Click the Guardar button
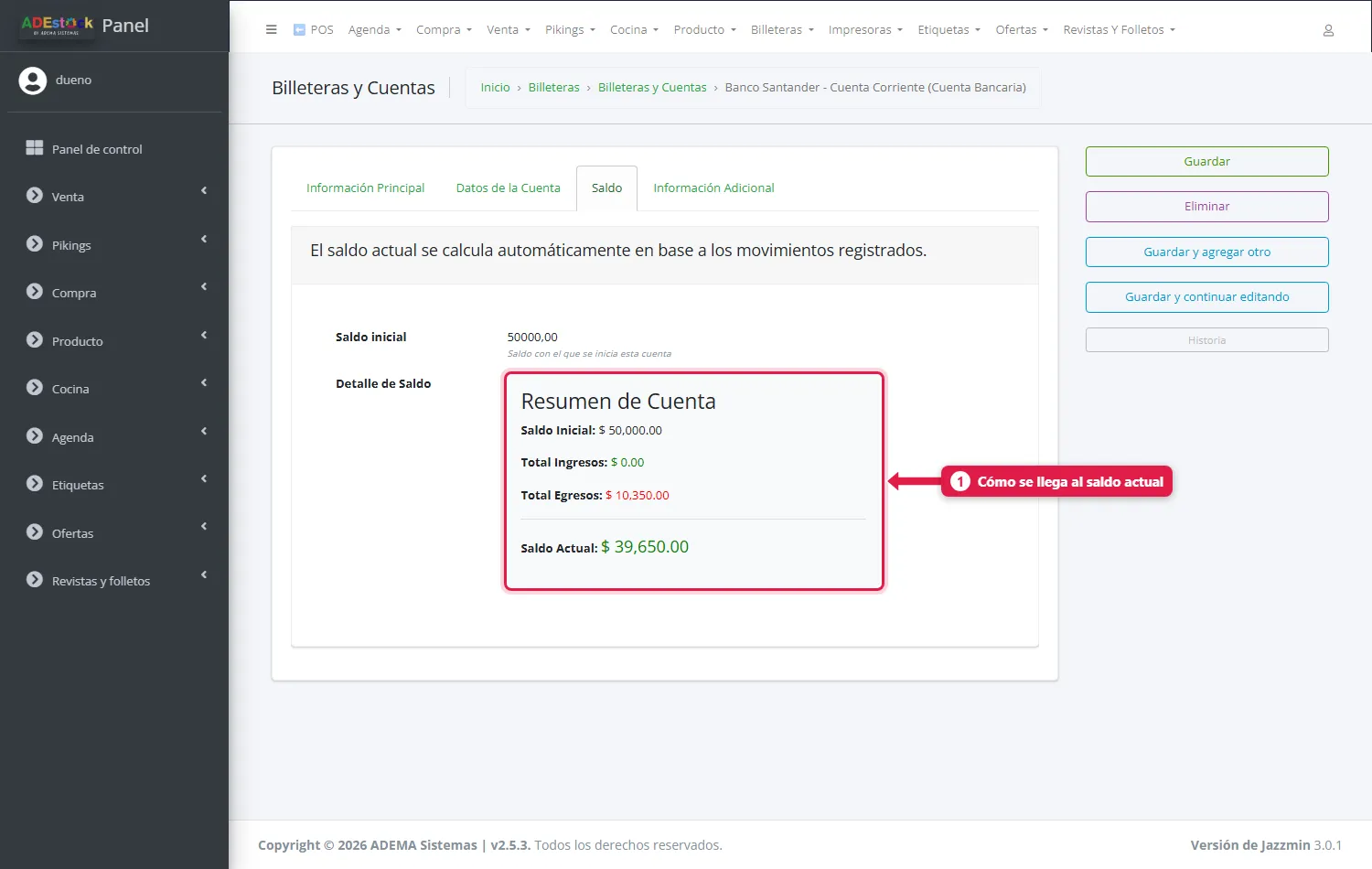Screen dimensions: 1372x869 [x=1206, y=162]
